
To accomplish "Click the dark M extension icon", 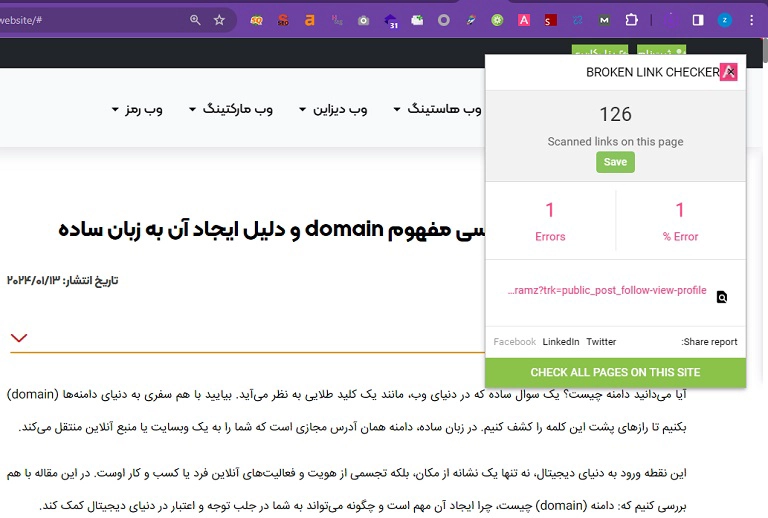I will pyautogui.click(x=604, y=21).
